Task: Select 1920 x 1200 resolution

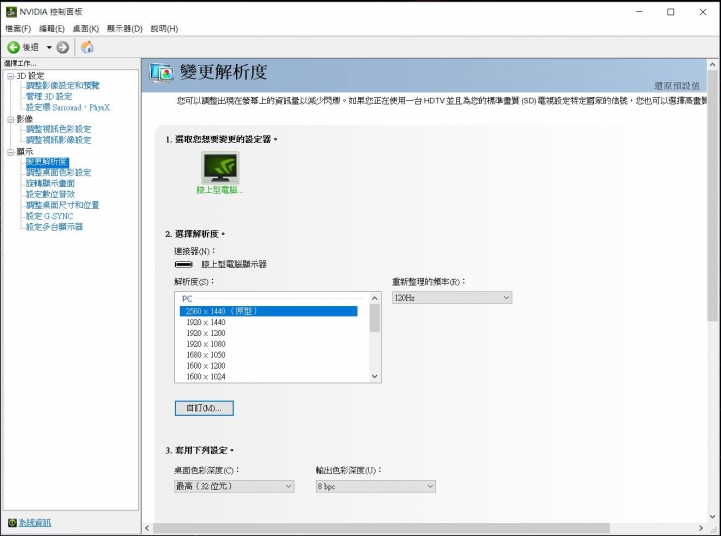Action: 269,333
